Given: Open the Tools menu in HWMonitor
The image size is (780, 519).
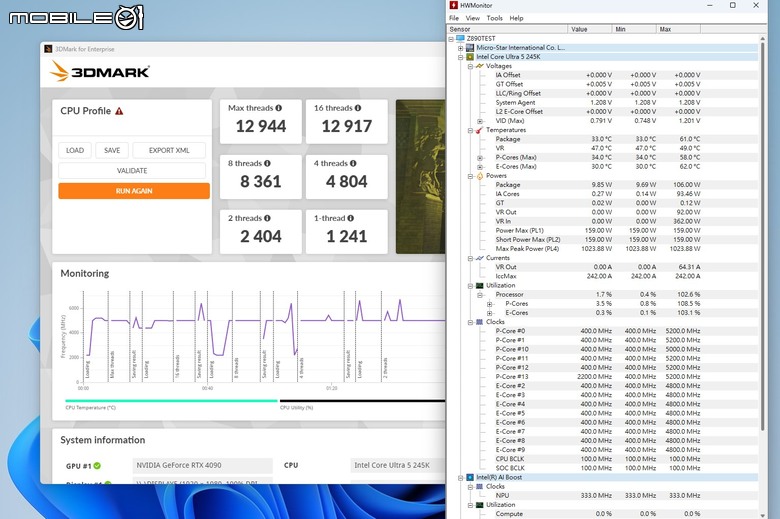Looking at the screenshot, I should [494, 18].
